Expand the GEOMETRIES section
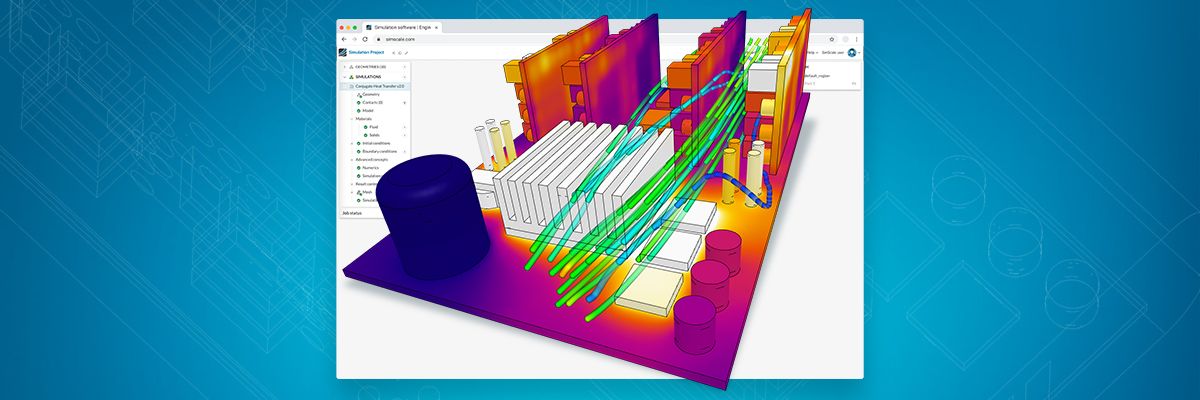Image resolution: width=1200 pixels, height=400 pixels. point(345,67)
